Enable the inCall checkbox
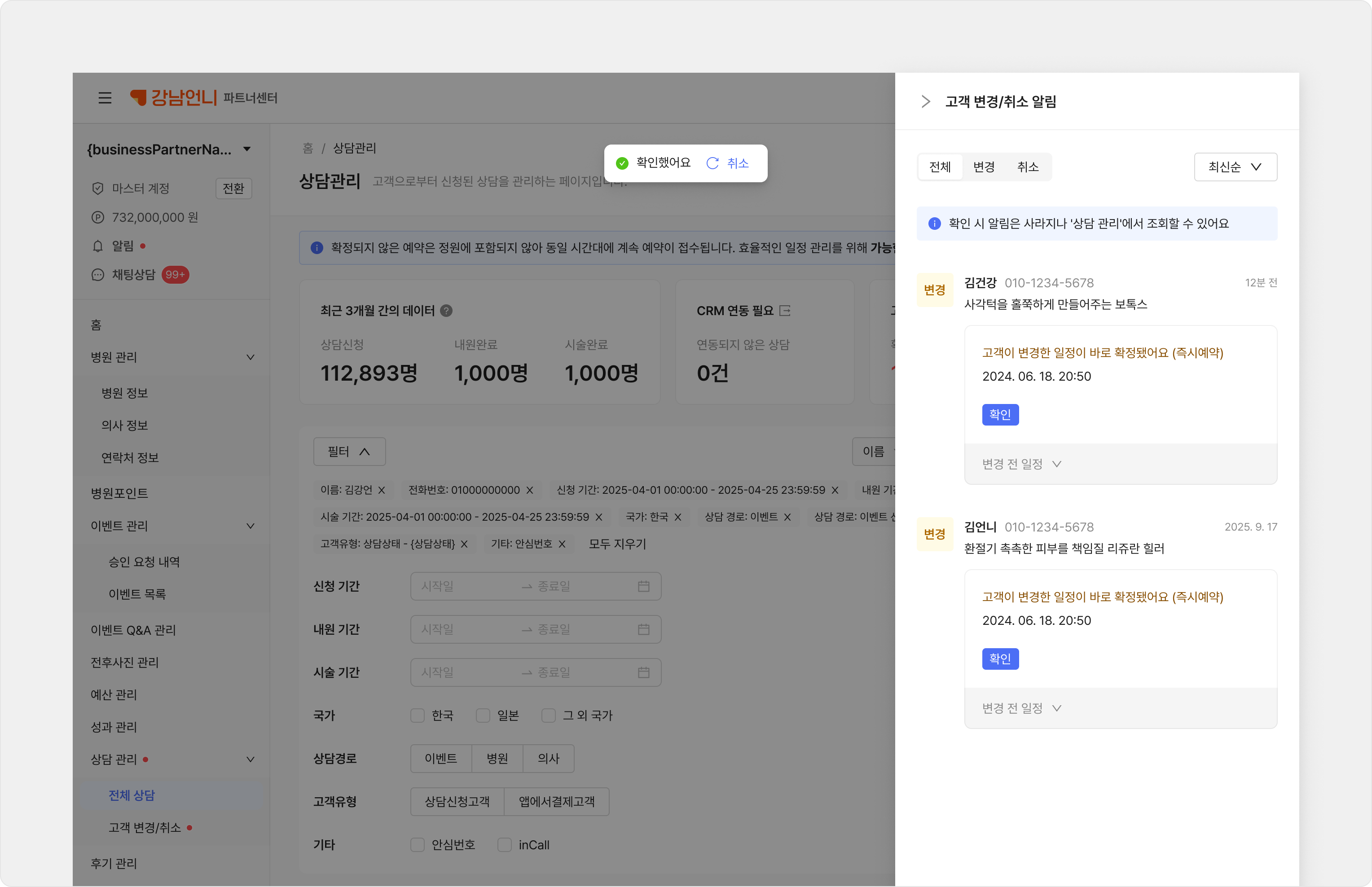 pos(505,845)
